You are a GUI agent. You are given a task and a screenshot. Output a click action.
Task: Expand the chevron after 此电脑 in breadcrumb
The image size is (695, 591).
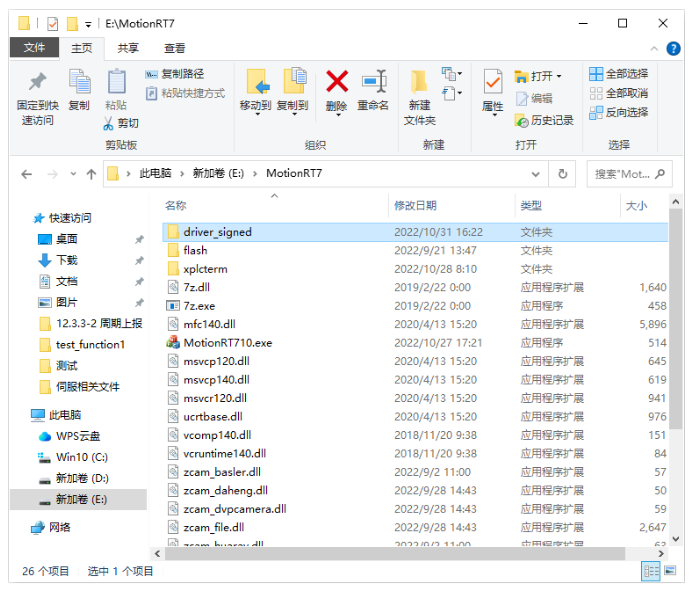[x=182, y=174]
